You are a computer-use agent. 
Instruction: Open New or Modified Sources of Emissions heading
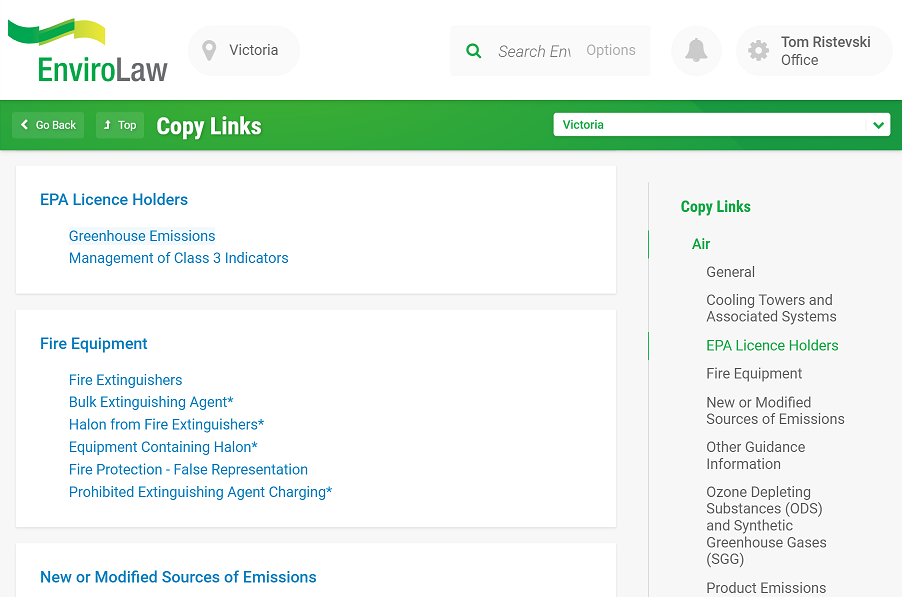[x=178, y=577]
